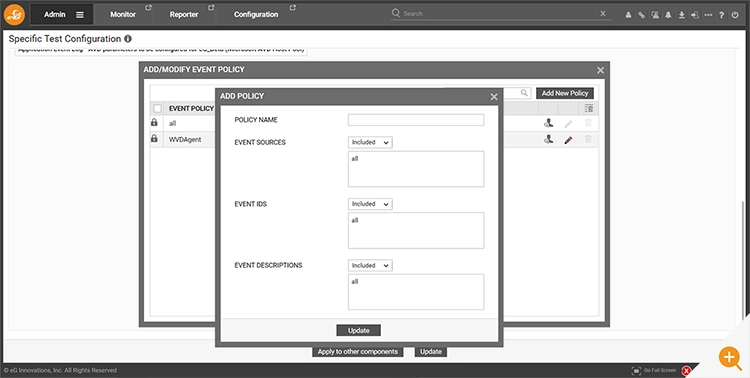750x378 pixels.
Task: Switch to the Reporter tab
Action: pos(184,15)
